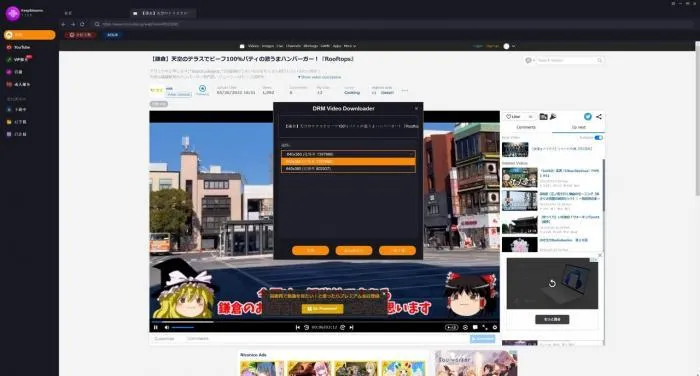Open the More menu in Niconico header
700x376 pixels.
[x=350, y=46]
